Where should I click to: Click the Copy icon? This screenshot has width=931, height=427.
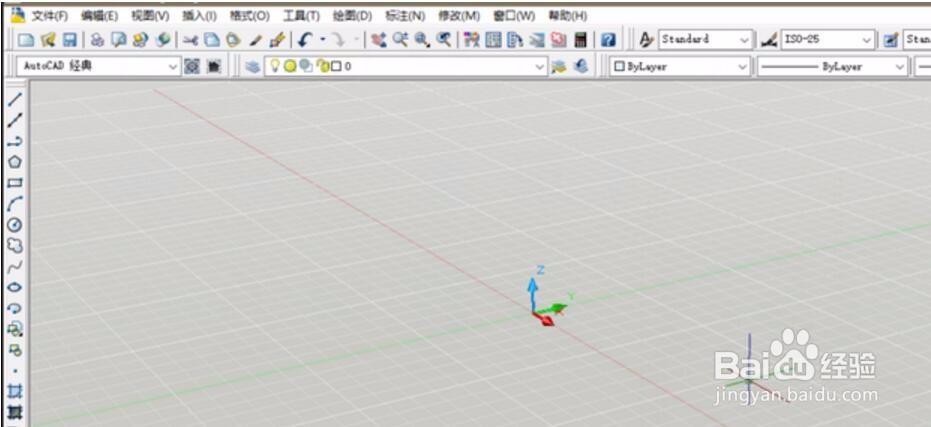(211, 40)
